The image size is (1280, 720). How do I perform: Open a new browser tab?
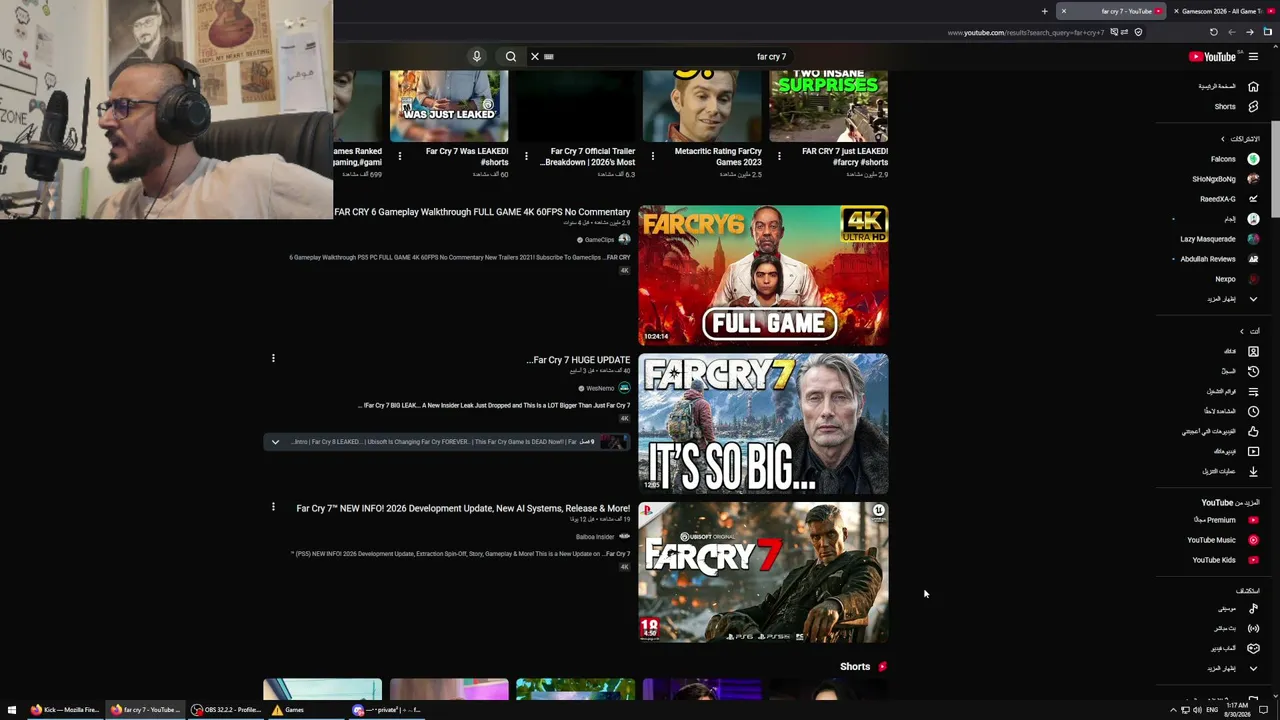coord(1044,11)
